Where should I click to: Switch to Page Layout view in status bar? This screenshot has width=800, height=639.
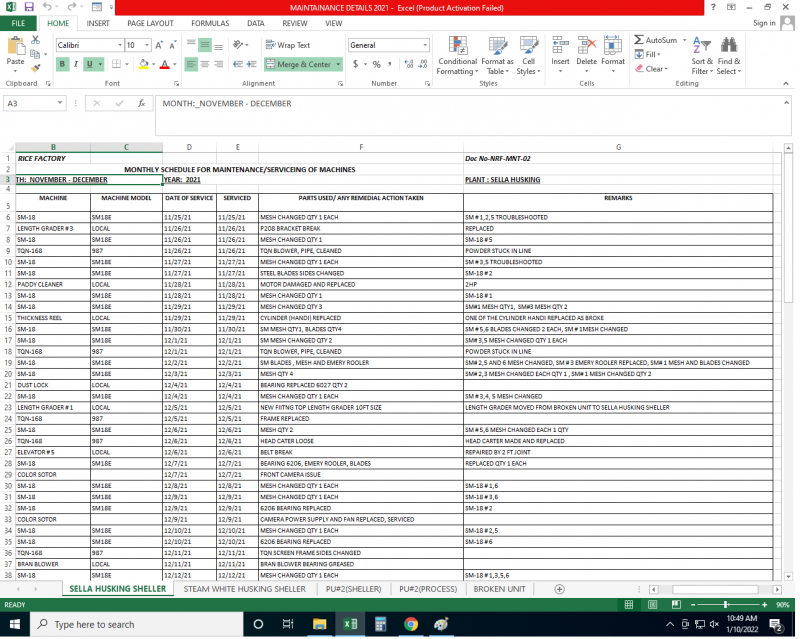(x=652, y=605)
